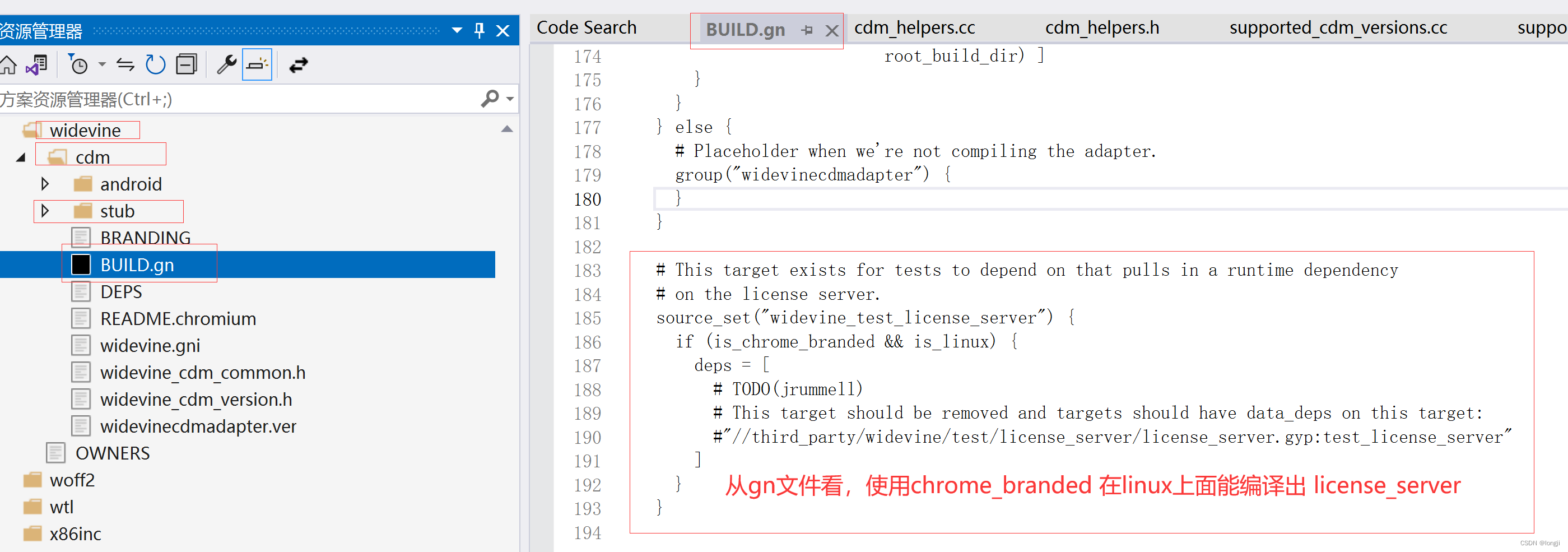Expand the stub folder
The height and width of the screenshot is (552, 1568).
point(44,211)
